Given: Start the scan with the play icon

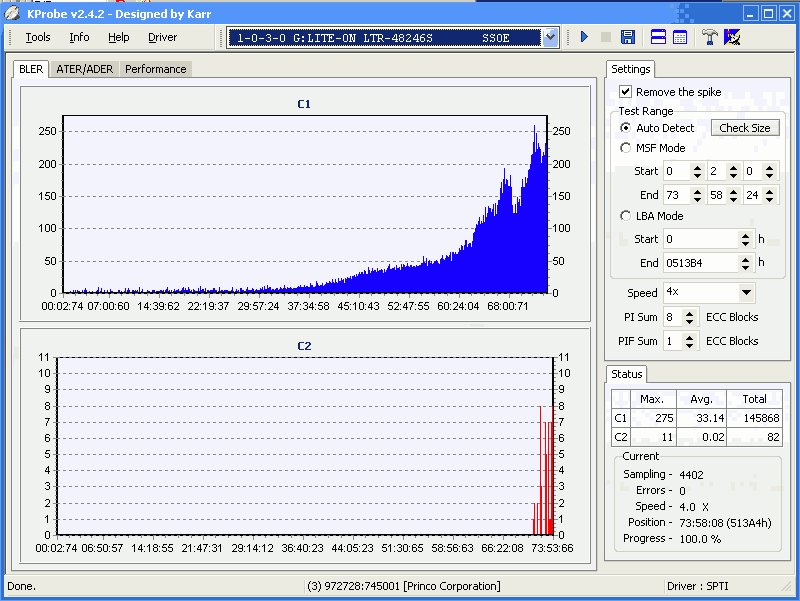Looking at the screenshot, I should [584, 37].
